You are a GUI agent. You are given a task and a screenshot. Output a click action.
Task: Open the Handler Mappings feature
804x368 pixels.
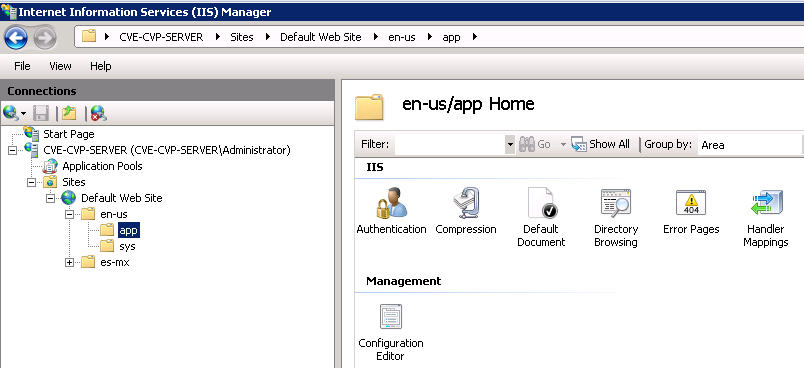[x=766, y=217]
